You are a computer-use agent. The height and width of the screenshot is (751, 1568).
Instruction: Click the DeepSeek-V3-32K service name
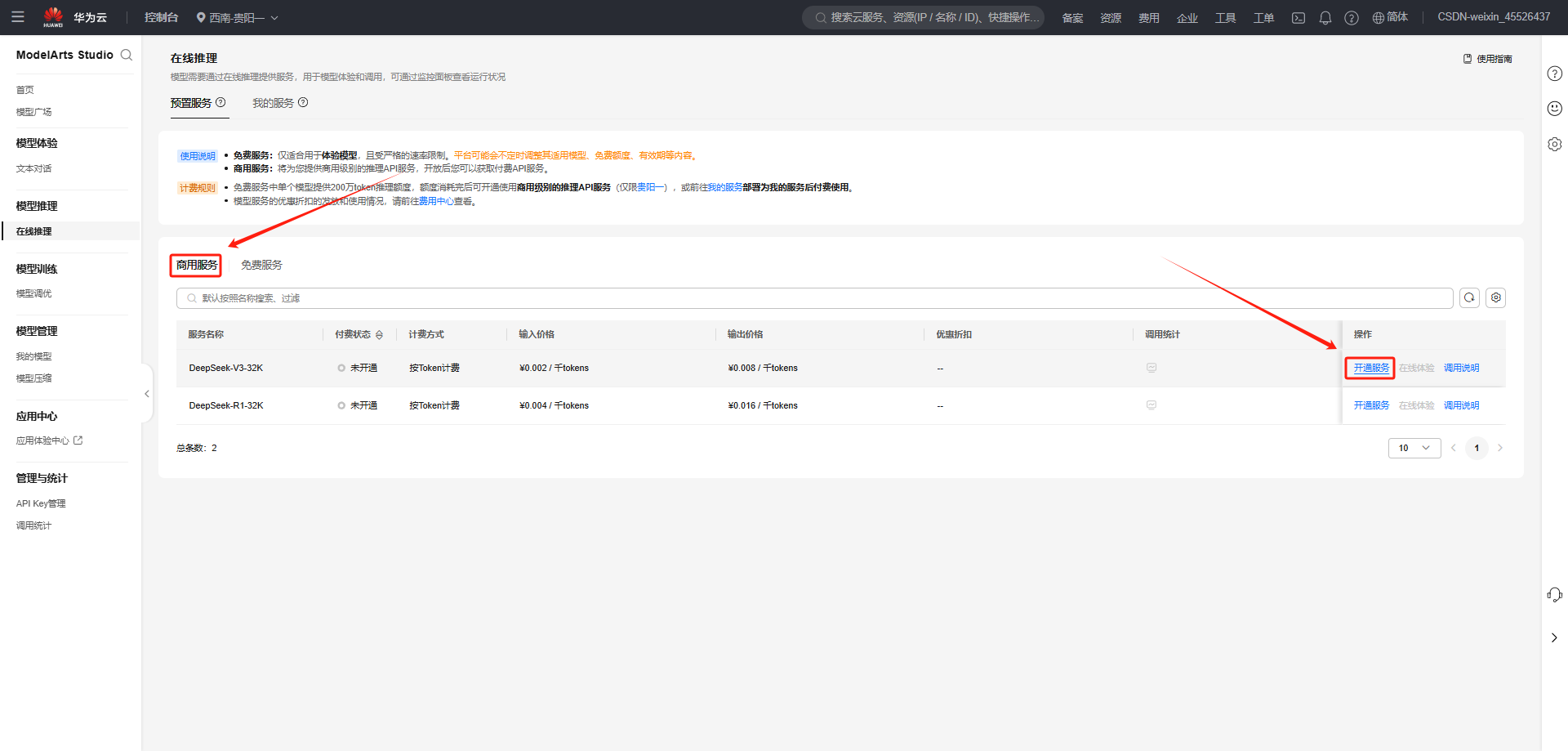pos(226,368)
